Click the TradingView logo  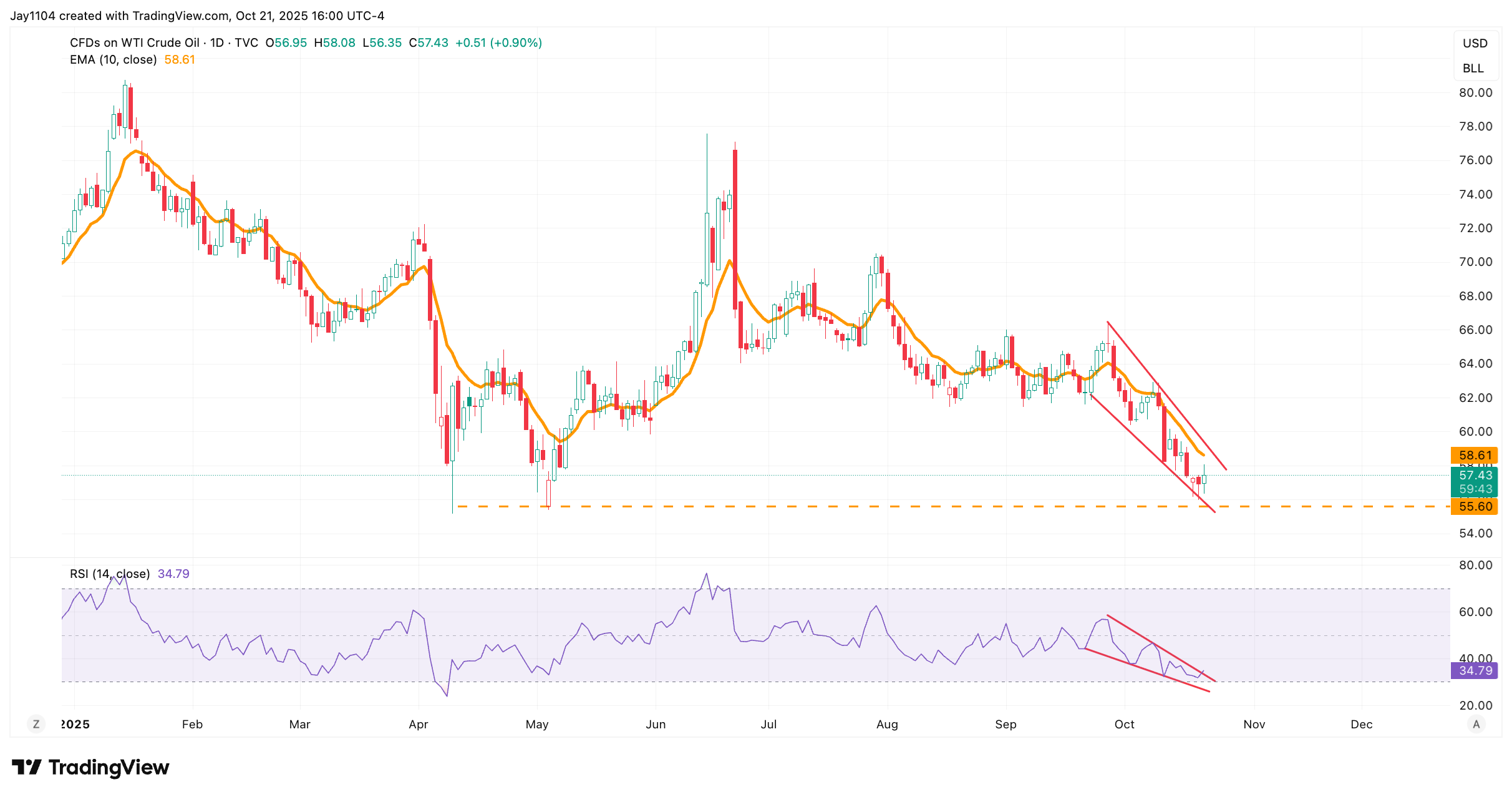click(91, 767)
